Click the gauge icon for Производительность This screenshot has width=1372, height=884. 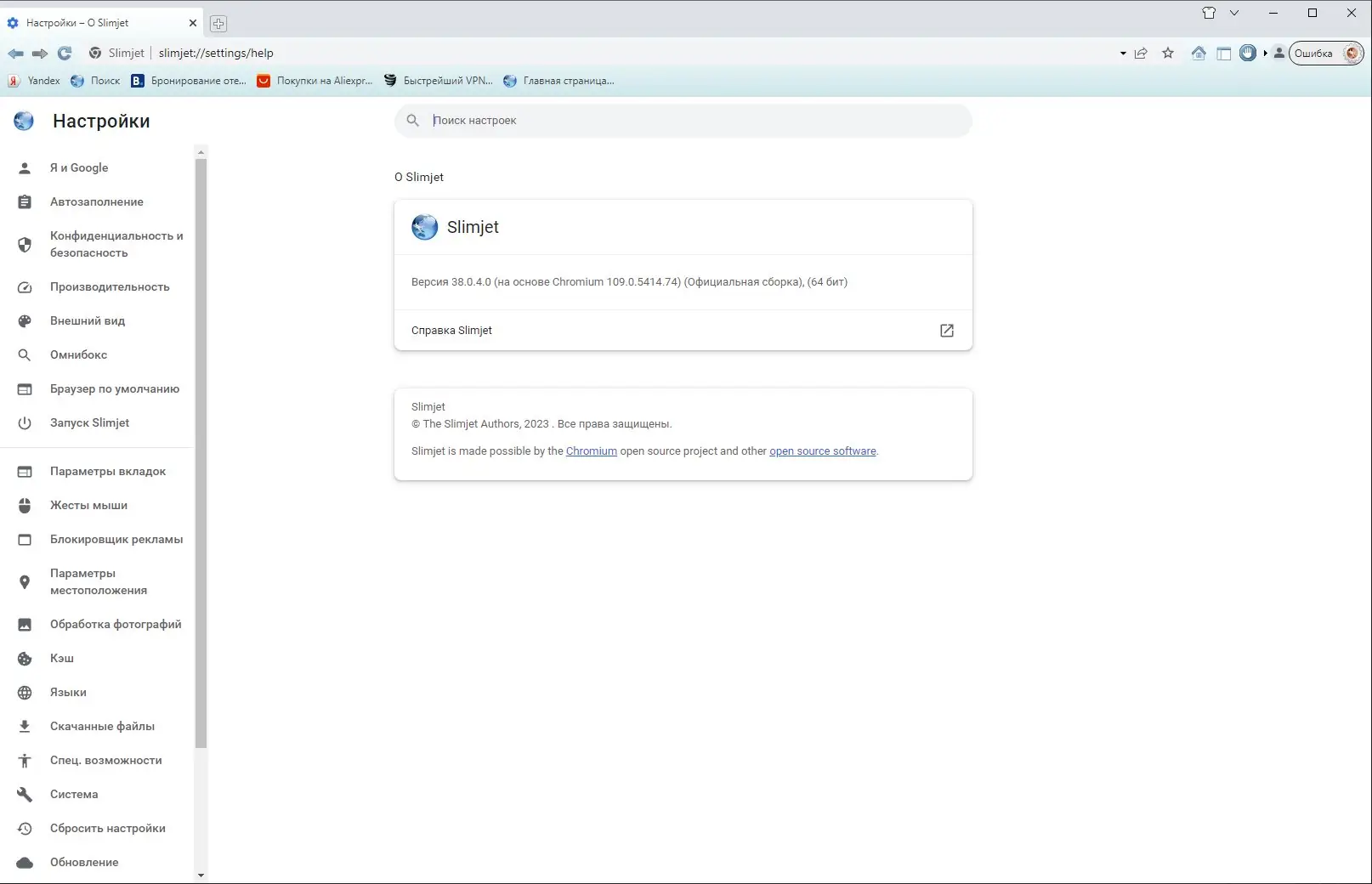pyautogui.click(x=25, y=287)
